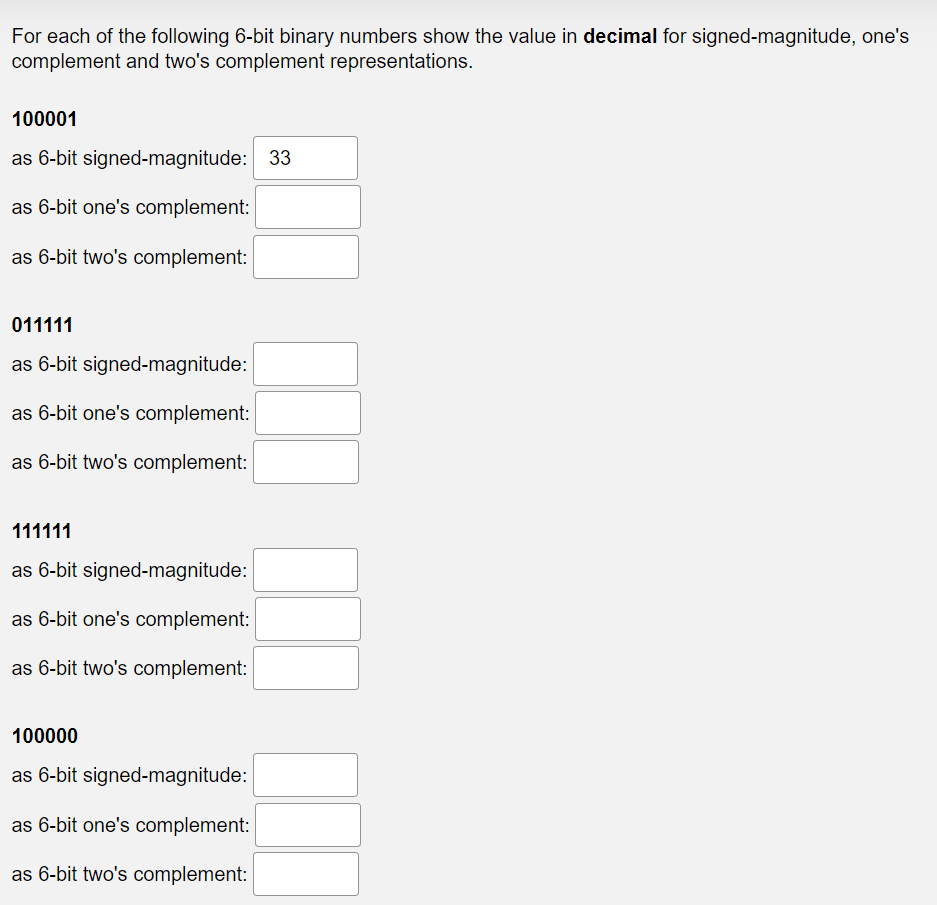Activate signed-magnitude field for 100000
Viewport: 937px width, 905px height.
(x=305, y=775)
